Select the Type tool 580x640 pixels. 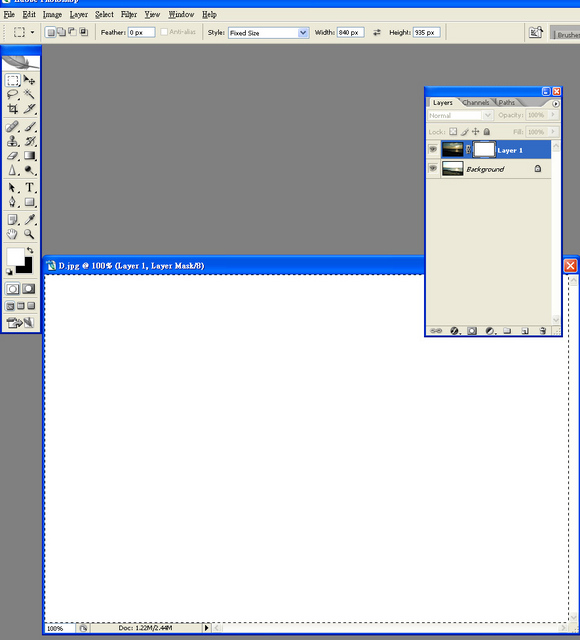pos(29,187)
